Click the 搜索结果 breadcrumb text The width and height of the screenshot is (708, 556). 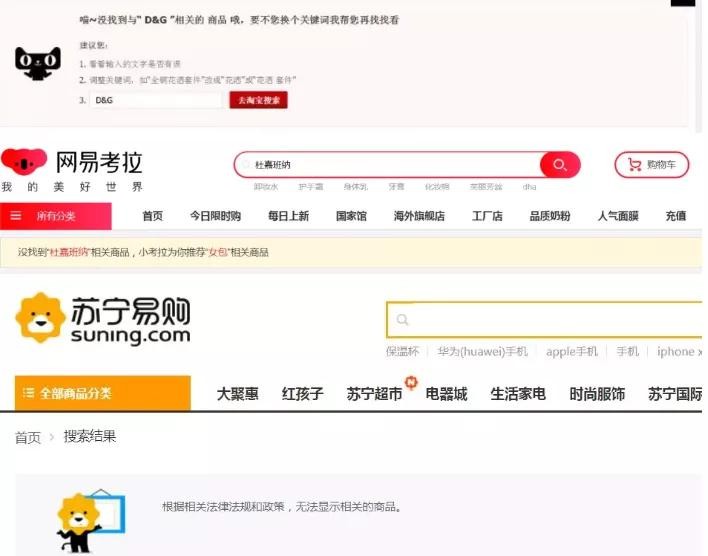[90, 436]
